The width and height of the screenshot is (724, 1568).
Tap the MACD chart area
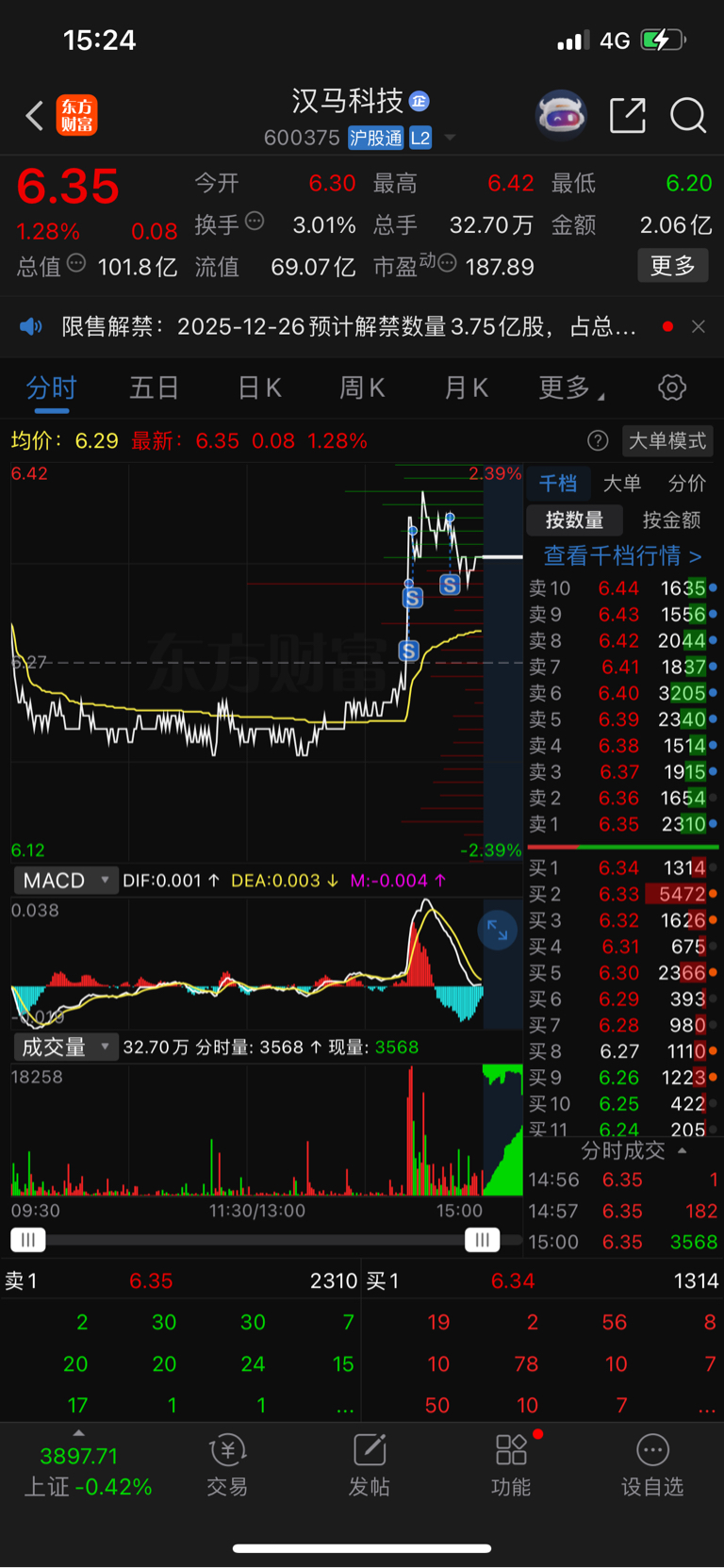tap(267, 962)
